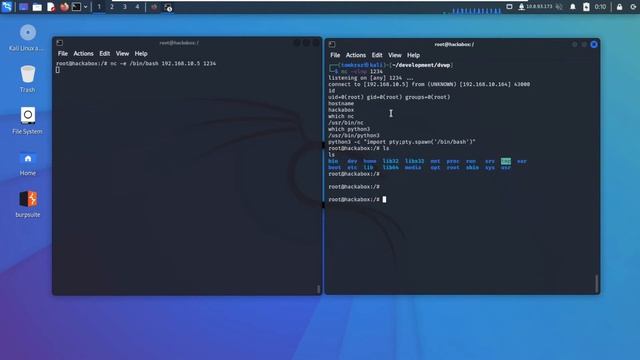The image size is (640, 360).
Task: Click the 'home' directory in ls output
Action: pyautogui.click(x=370, y=161)
